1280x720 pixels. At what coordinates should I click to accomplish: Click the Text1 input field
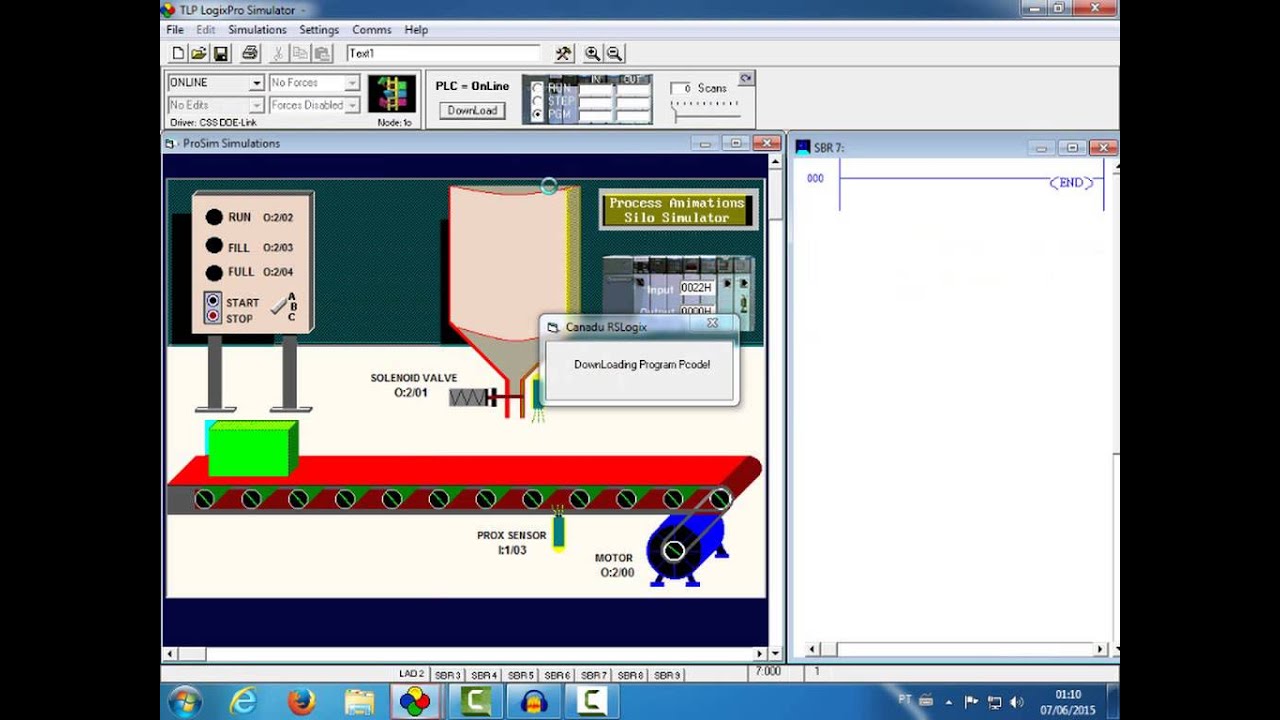point(443,53)
